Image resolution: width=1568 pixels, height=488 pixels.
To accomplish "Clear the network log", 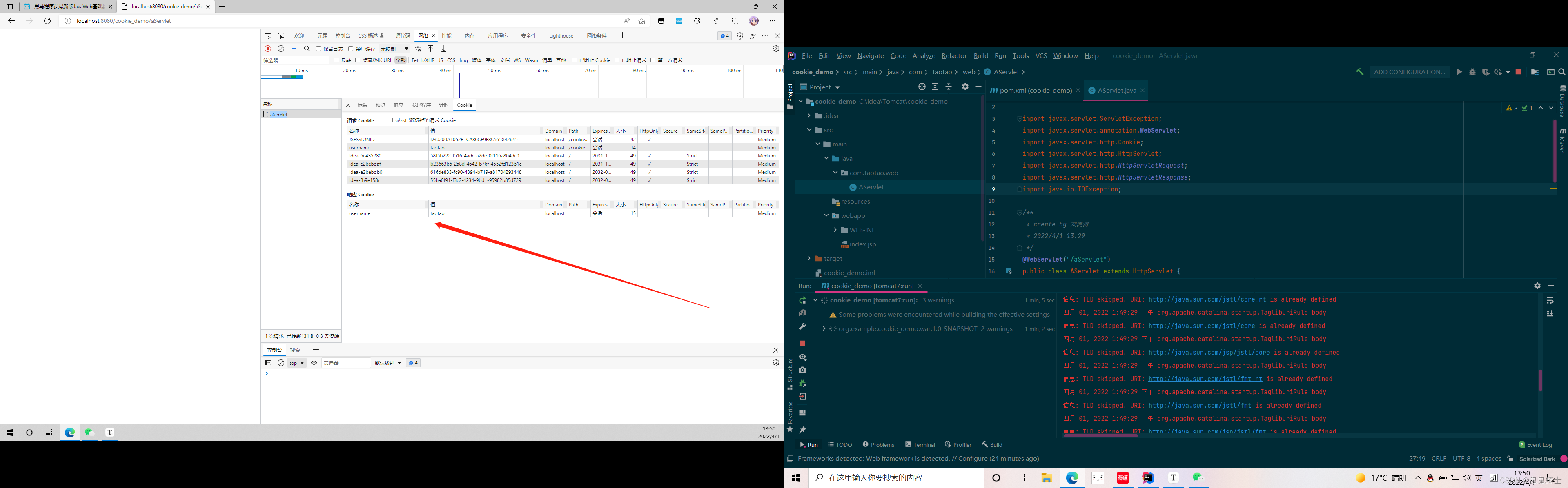I will pyautogui.click(x=281, y=49).
